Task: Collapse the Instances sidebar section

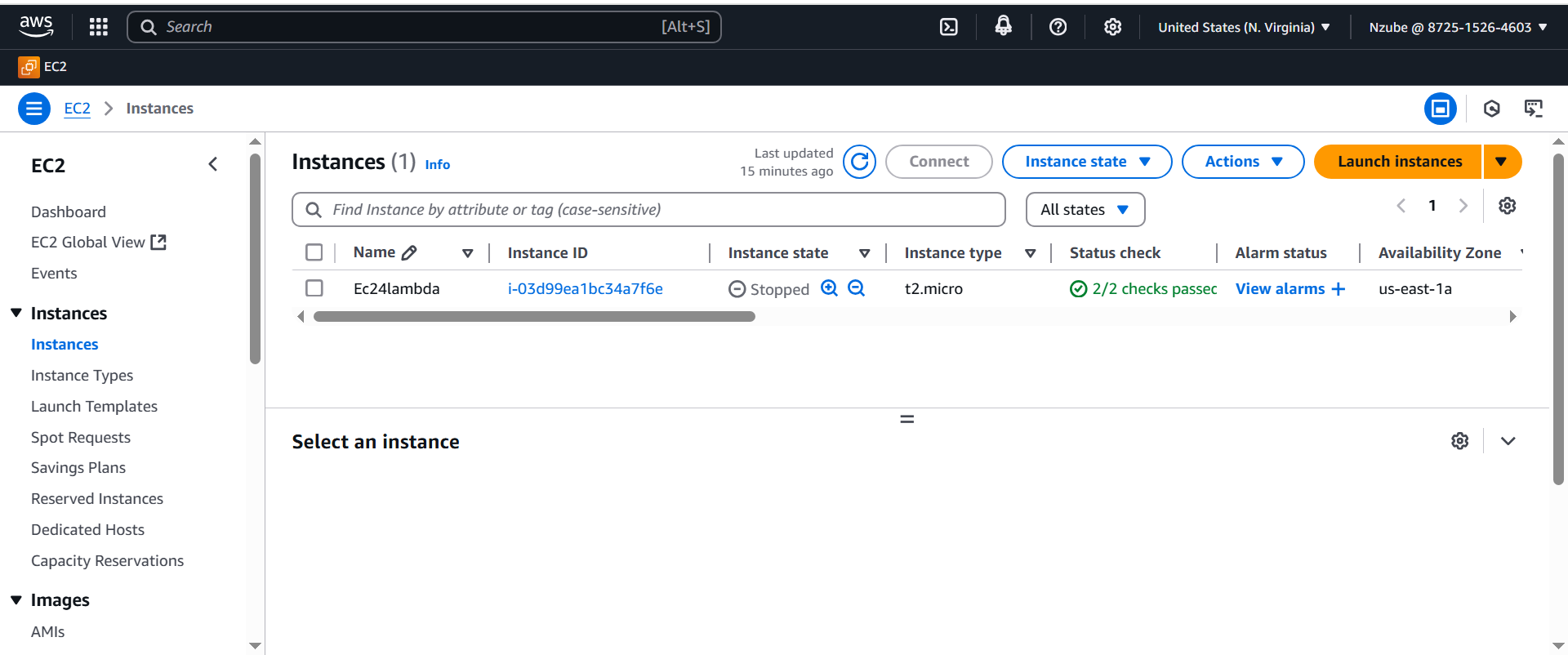Action: click(x=16, y=314)
